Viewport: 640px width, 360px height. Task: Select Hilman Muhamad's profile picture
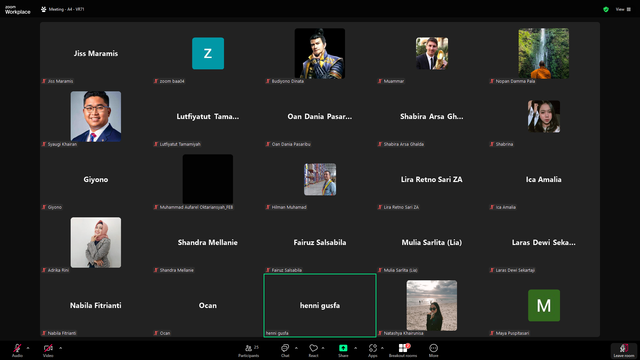click(320, 179)
